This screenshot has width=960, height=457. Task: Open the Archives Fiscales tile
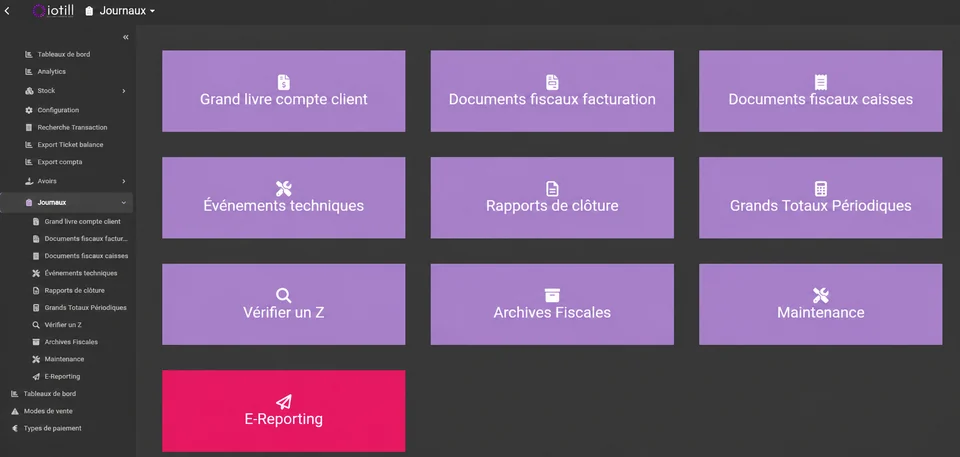click(552, 304)
